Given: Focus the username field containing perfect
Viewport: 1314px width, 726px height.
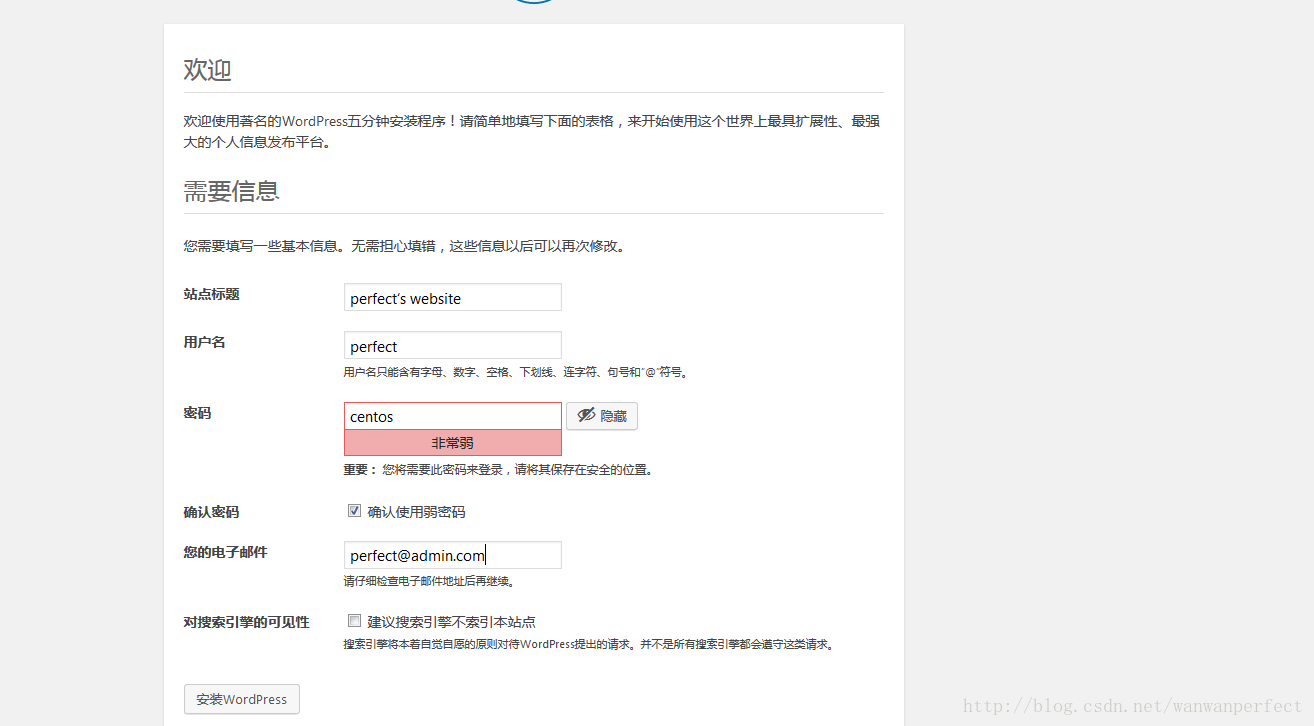Looking at the screenshot, I should [x=452, y=345].
